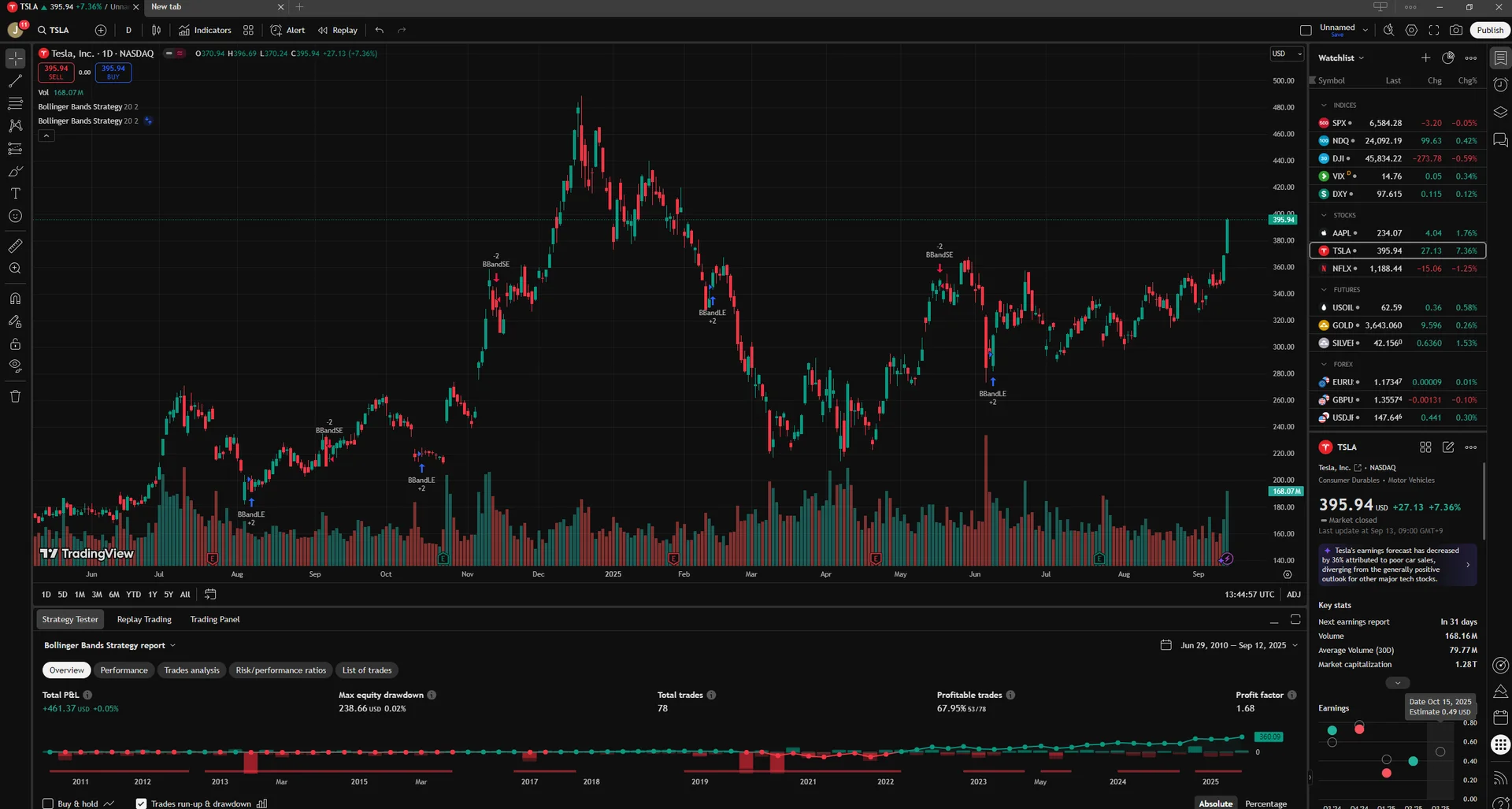The height and width of the screenshot is (809, 1512).
Task: Toggle stay in drawing mode
Action: (x=15, y=321)
